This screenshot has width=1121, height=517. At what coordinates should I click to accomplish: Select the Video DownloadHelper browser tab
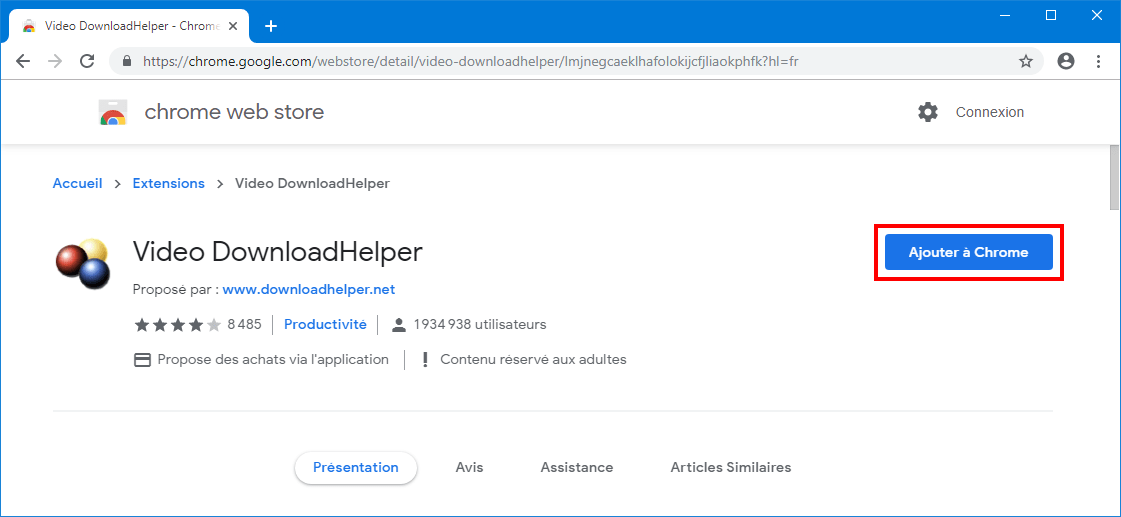pyautogui.click(x=130, y=26)
